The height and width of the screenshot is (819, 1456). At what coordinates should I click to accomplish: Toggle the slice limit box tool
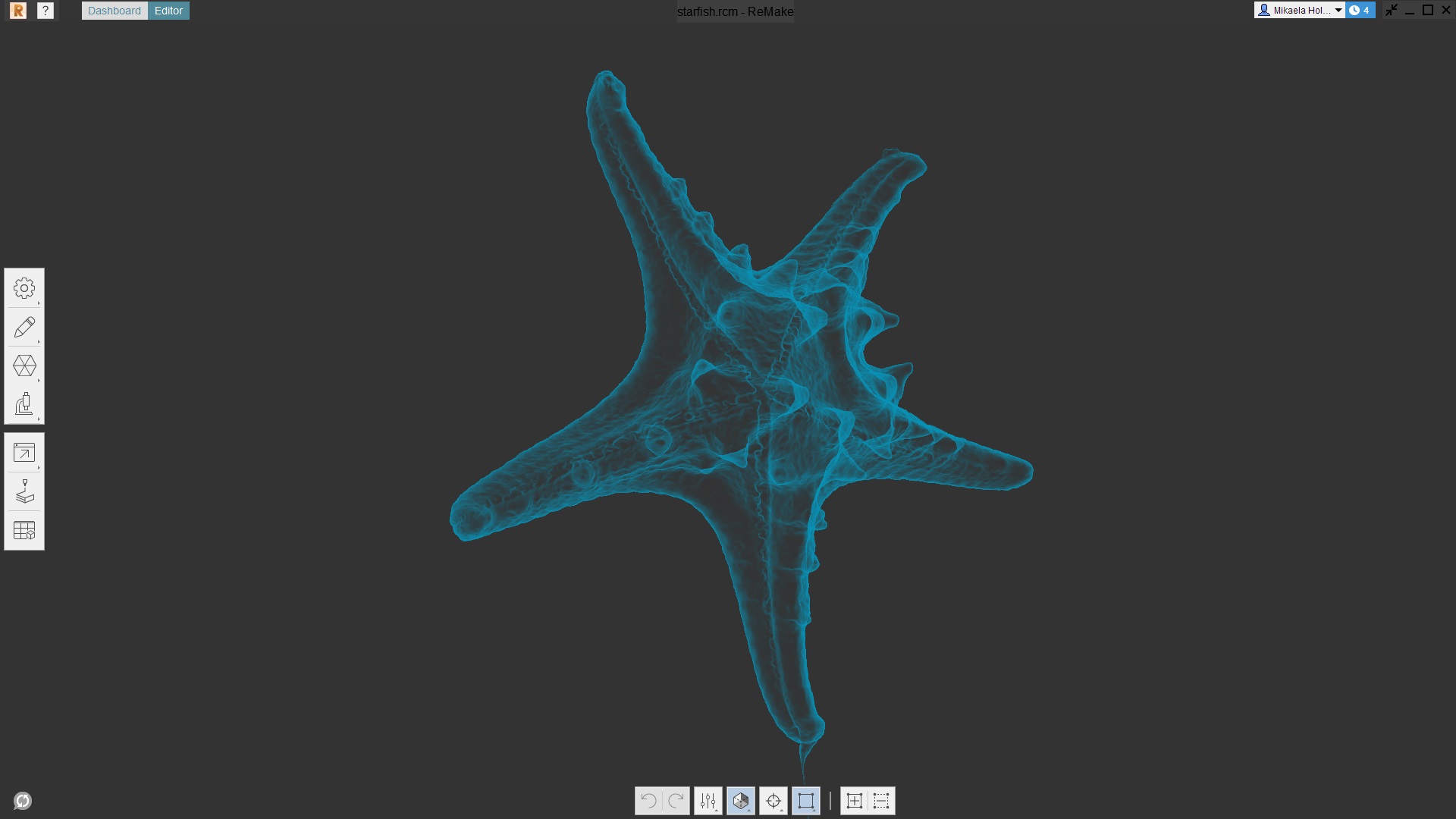coord(881,800)
